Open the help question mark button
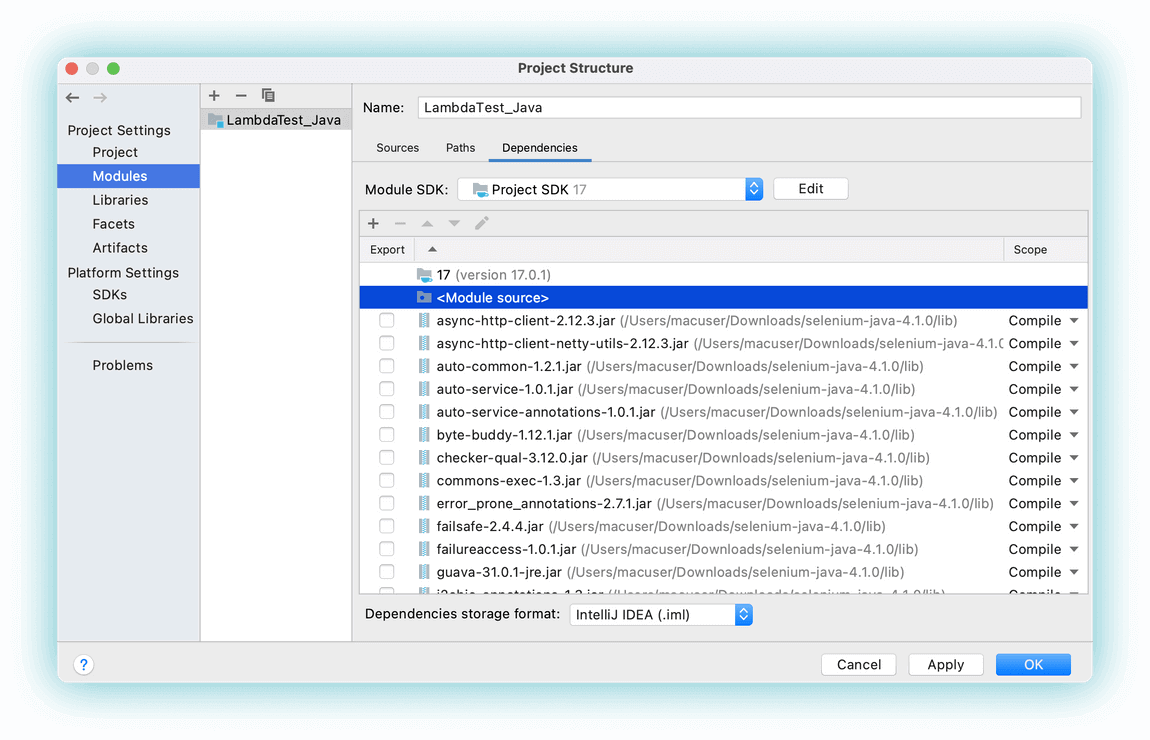The width and height of the screenshot is (1150, 740). pyautogui.click(x=84, y=664)
